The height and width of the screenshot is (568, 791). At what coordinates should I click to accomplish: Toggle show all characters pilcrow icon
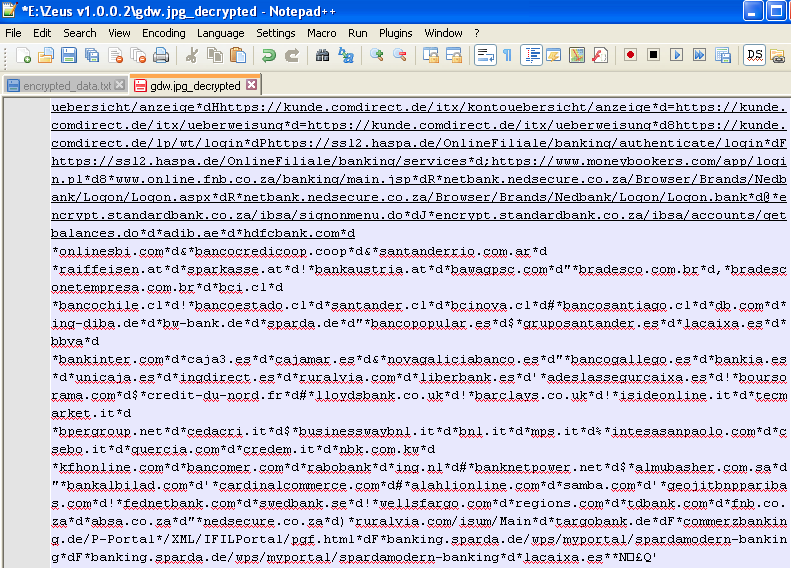[507, 55]
